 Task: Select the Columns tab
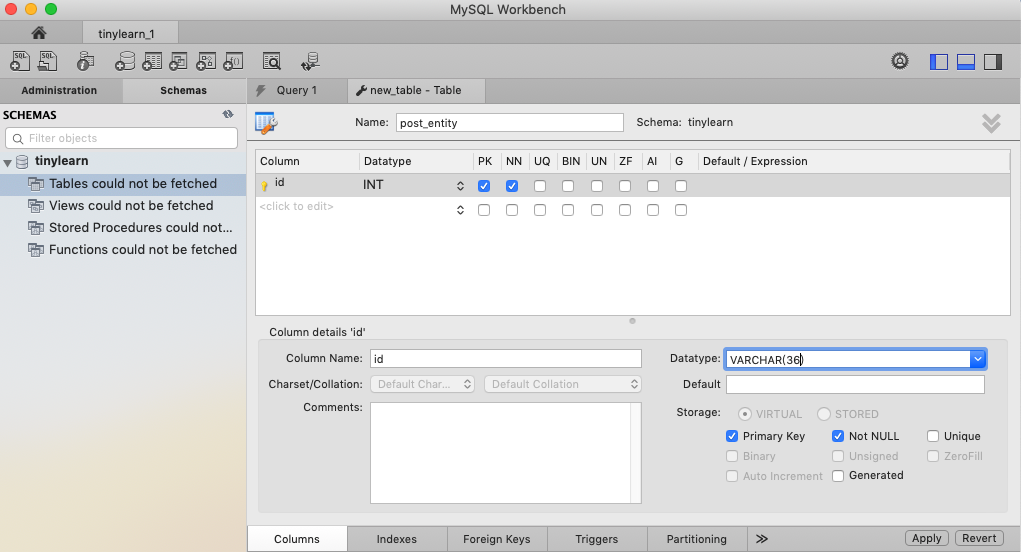[x=297, y=539]
